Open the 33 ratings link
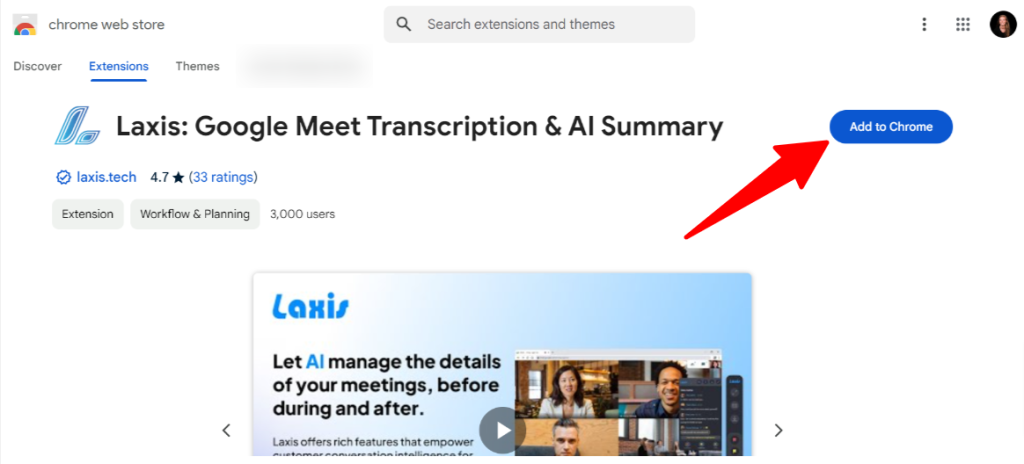The width and height of the screenshot is (1024, 464). pos(223,177)
